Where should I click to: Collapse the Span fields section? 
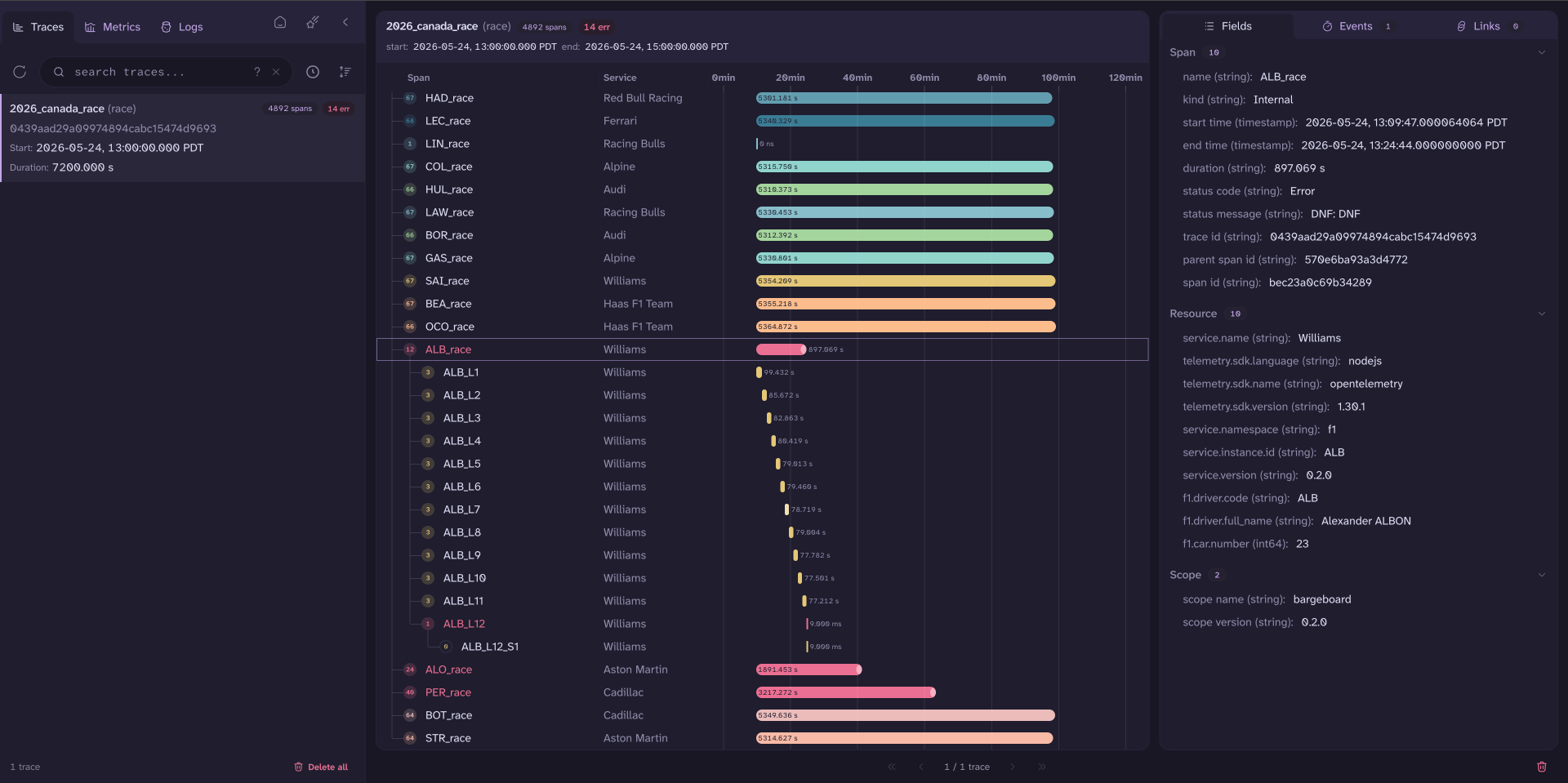(x=1542, y=52)
